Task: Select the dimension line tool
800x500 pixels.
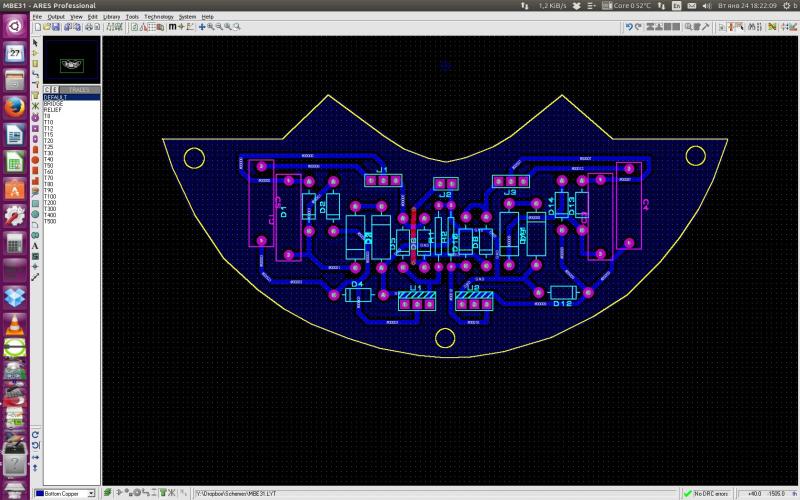Action: (x=35, y=277)
